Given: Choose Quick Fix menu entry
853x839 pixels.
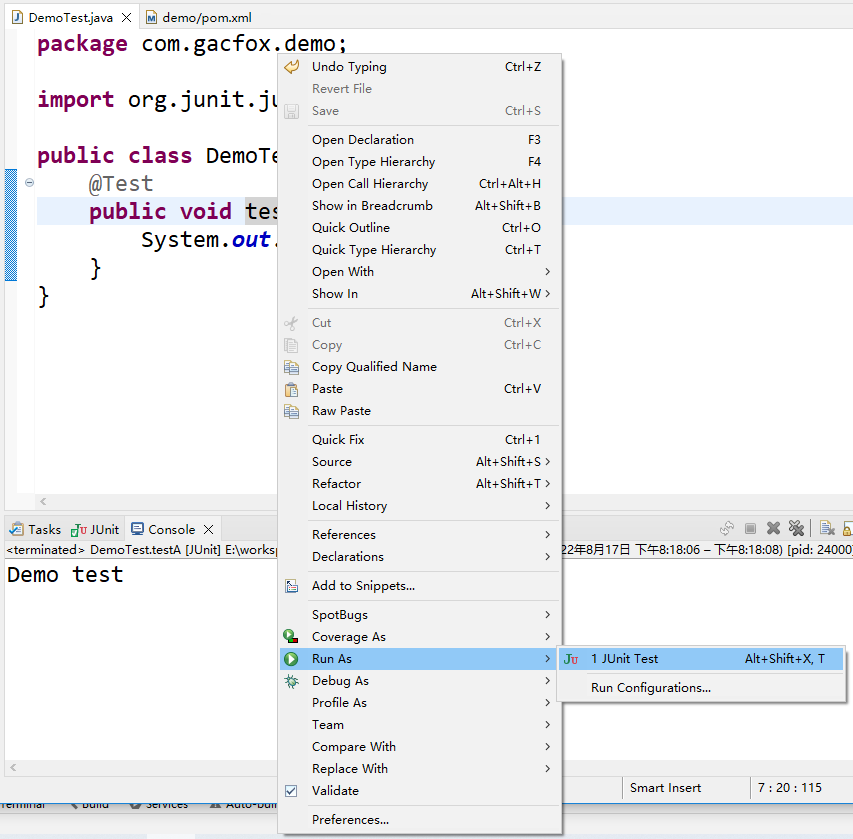Looking at the screenshot, I should [x=419, y=440].
